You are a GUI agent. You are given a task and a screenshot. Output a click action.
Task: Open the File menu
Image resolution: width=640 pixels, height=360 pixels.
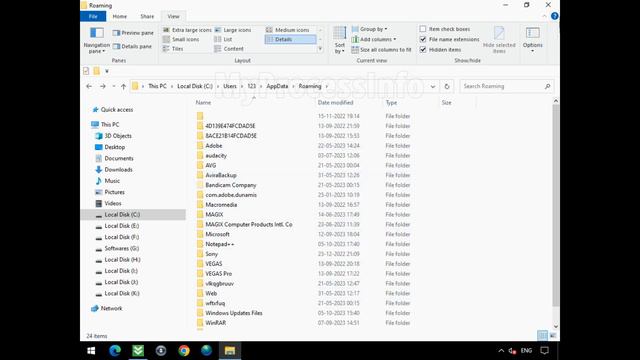(93, 16)
